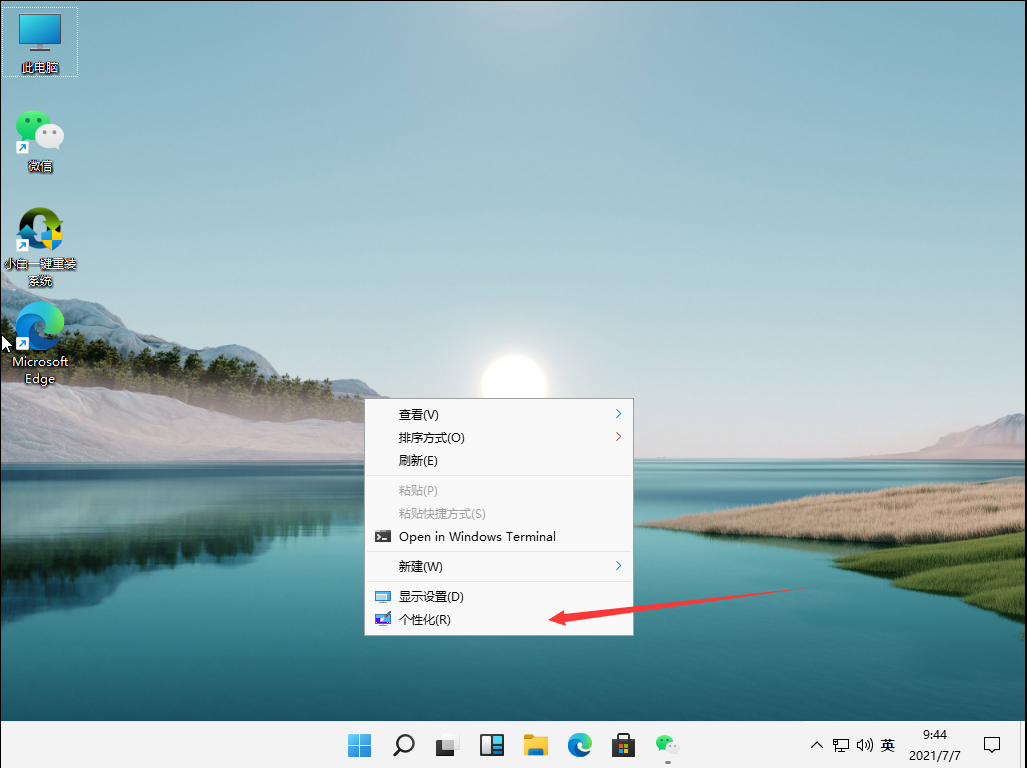Launch Microsoft Edge desktop shortcut
The width and height of the screenshot is (1027, 768).
coord(40,328)
